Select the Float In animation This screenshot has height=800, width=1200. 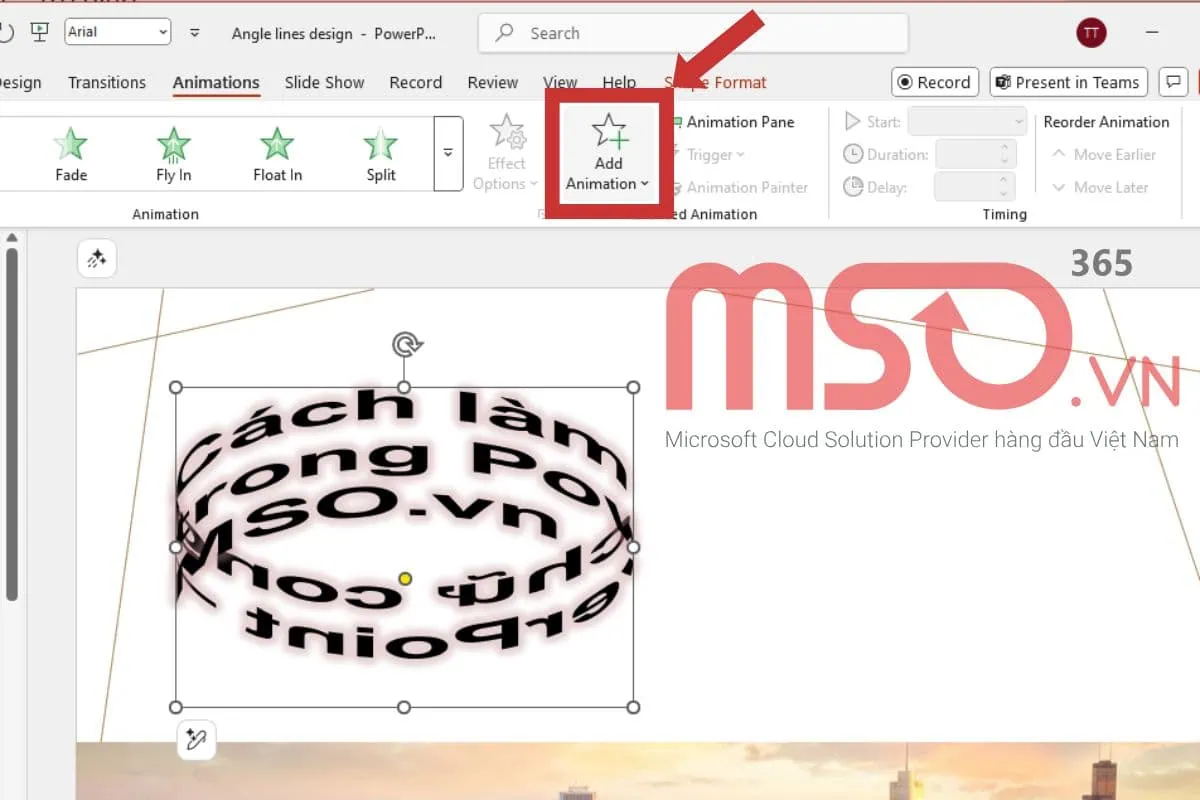pyautogui.click(x=277, y=154)
